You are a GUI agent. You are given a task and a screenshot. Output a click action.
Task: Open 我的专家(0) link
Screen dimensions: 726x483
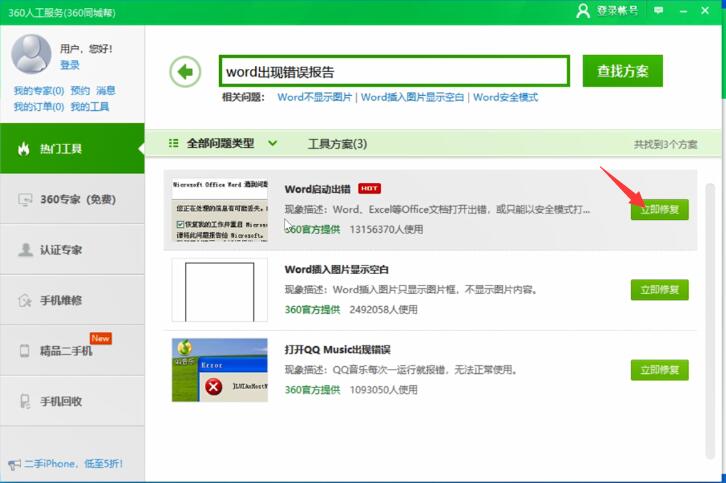click(x=39, y=90)
